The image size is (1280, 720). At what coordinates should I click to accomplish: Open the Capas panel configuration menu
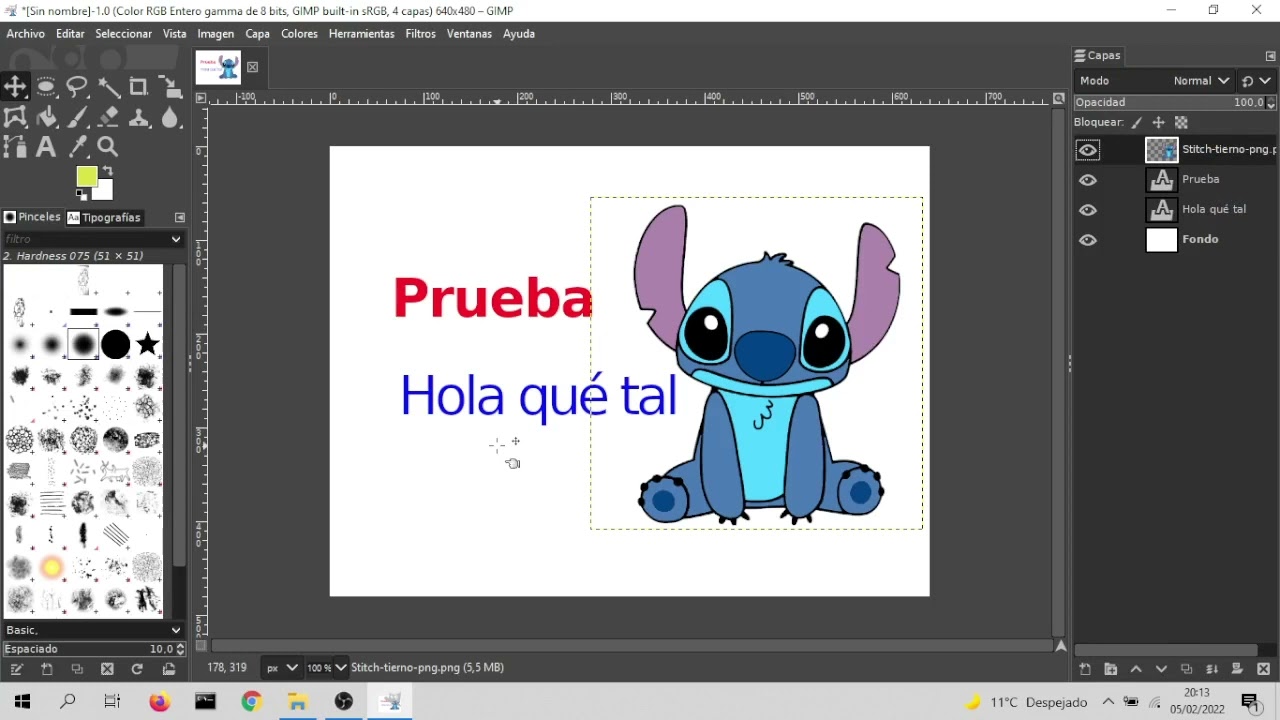tap(1271, 56)
